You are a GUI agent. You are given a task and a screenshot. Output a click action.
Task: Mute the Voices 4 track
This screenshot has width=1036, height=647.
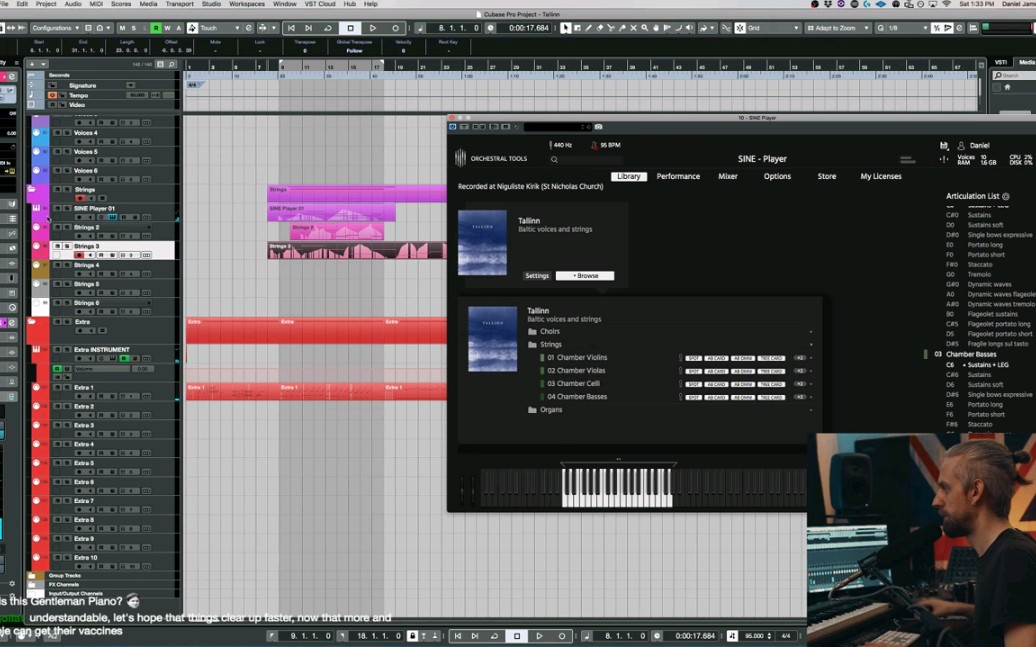click(x=57, y=132)
